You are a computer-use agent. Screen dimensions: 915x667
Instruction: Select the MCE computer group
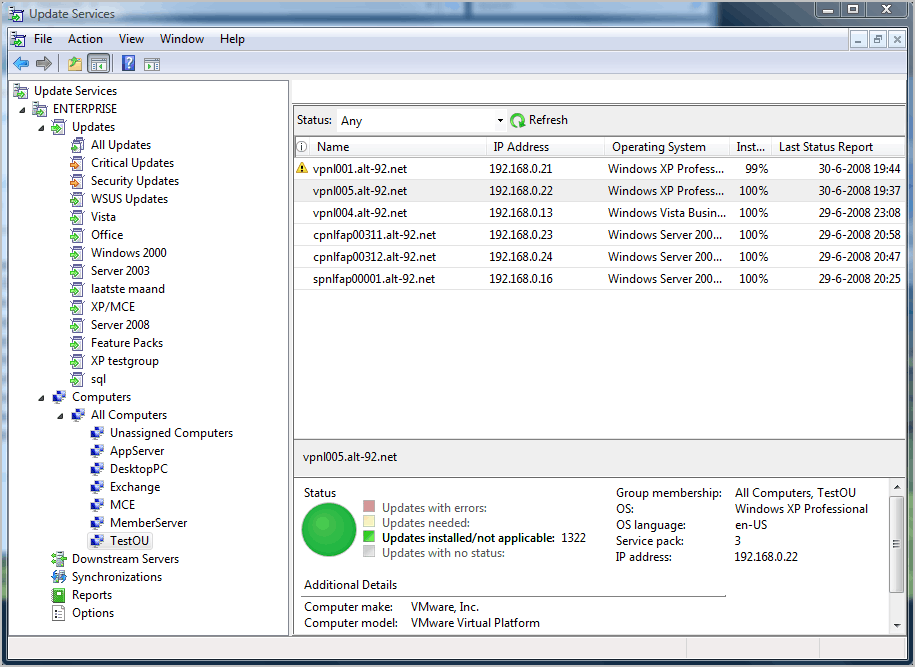[x=122, y=505]
